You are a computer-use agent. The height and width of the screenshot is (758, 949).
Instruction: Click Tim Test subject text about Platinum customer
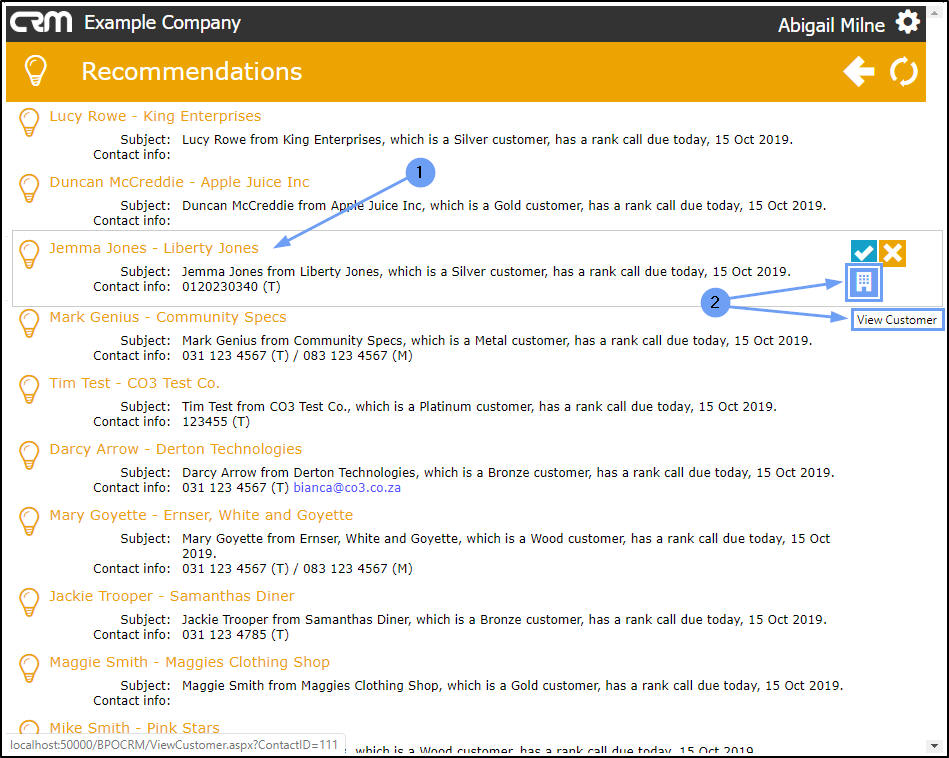pos(479,406)
